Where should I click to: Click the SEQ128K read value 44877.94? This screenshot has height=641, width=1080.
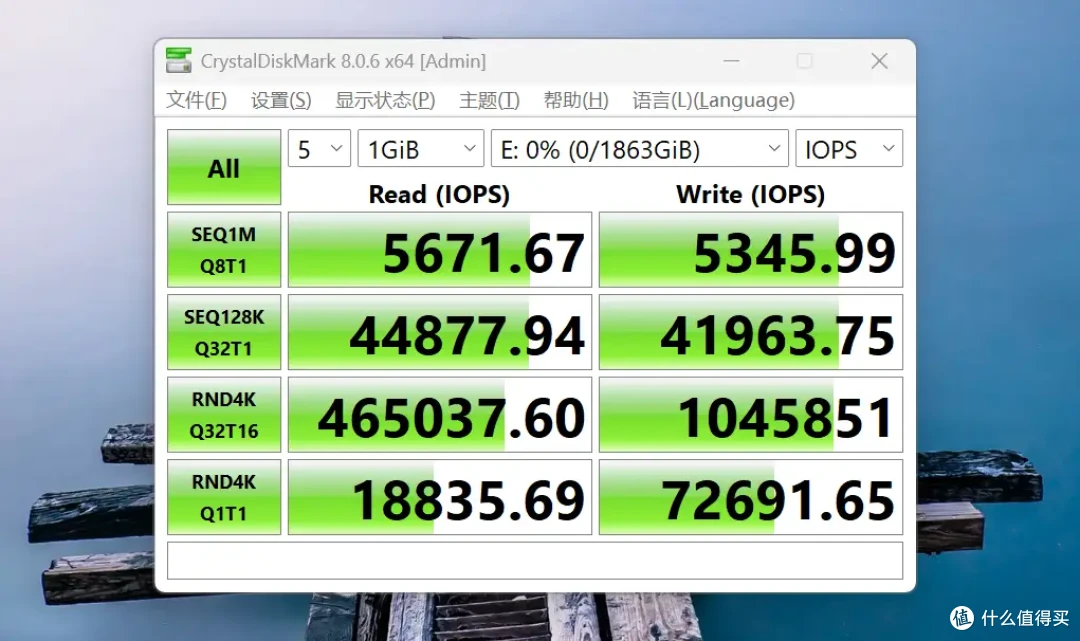(440, 333)
